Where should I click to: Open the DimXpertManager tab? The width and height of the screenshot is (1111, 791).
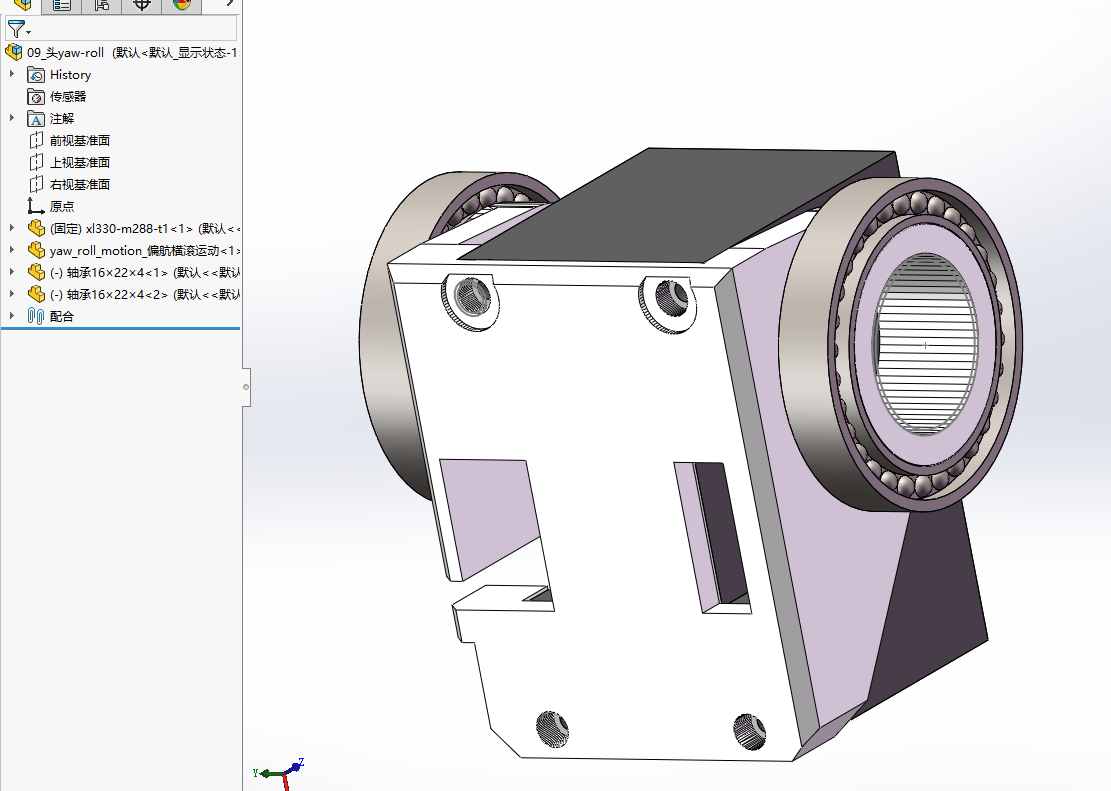[142, 6]
